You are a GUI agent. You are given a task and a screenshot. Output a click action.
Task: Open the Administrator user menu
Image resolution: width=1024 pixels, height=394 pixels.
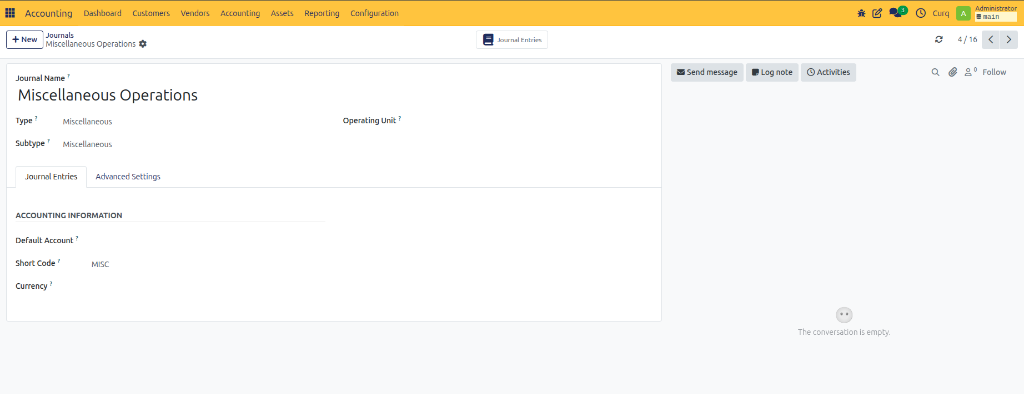tap(996, 13)
